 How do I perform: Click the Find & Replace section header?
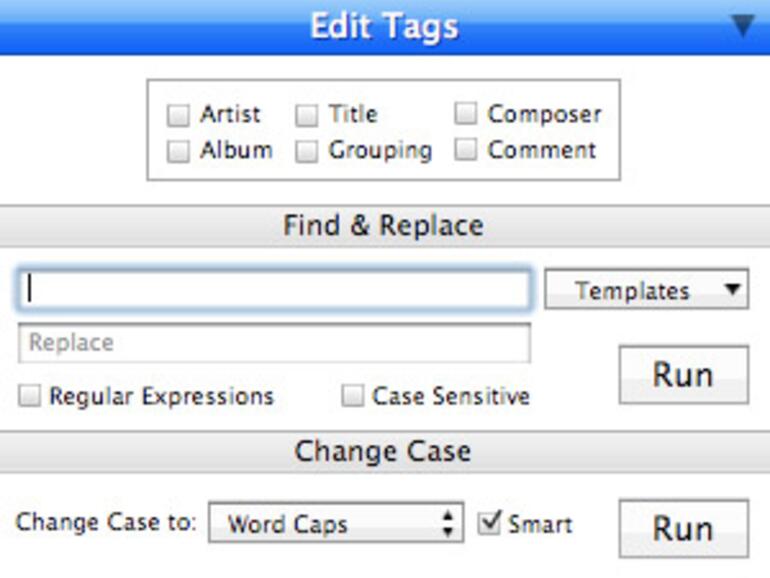pos(384,226)
